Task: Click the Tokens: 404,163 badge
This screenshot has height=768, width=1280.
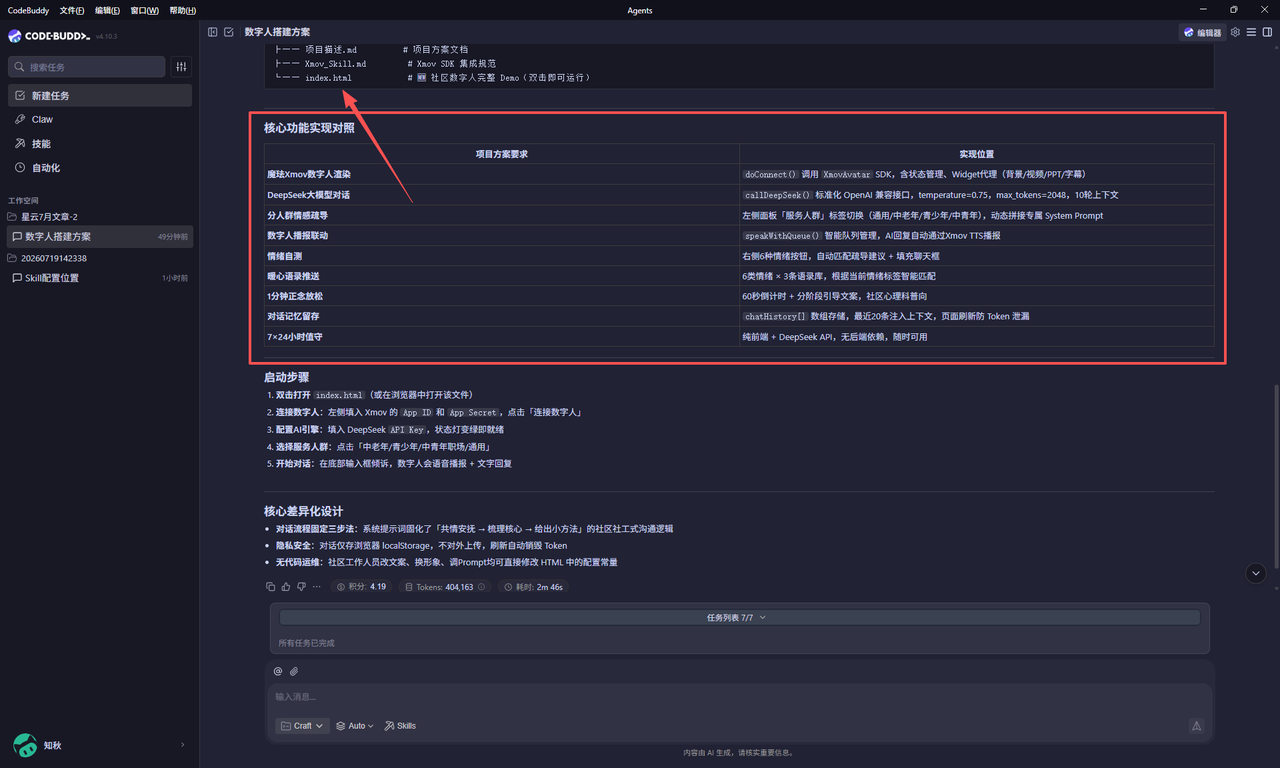Action: point(445,587)
